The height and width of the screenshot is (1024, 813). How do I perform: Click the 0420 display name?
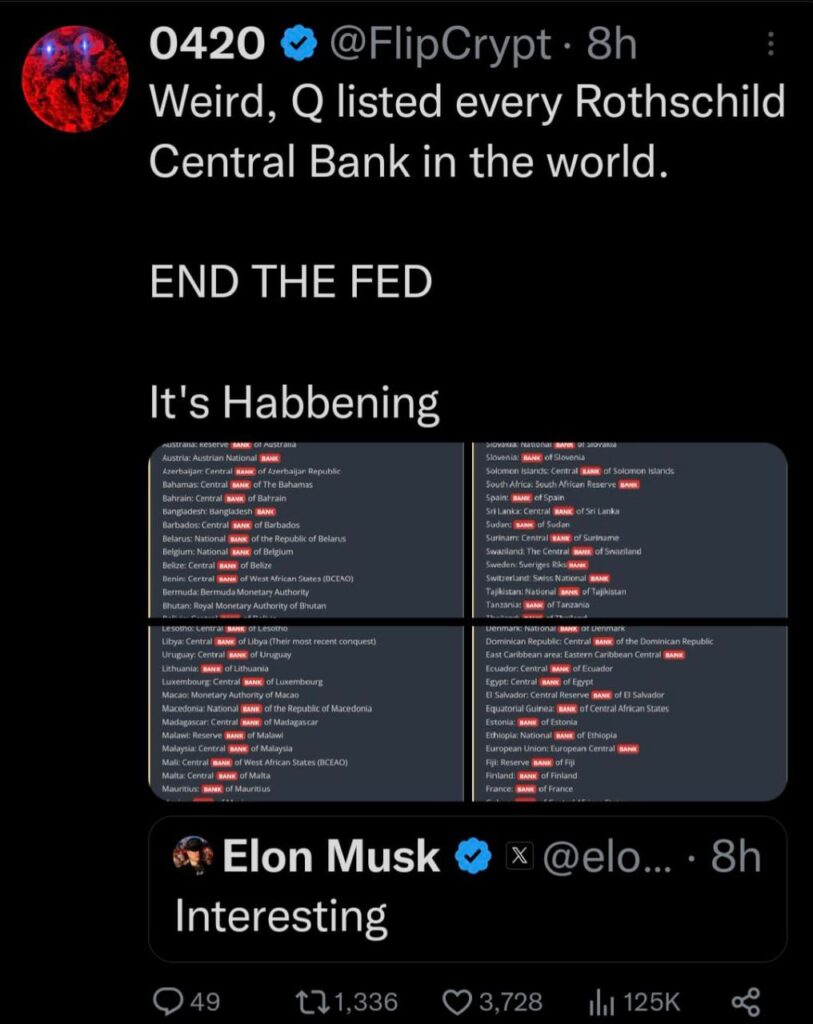pyautogui.click(x=207, y=45)
